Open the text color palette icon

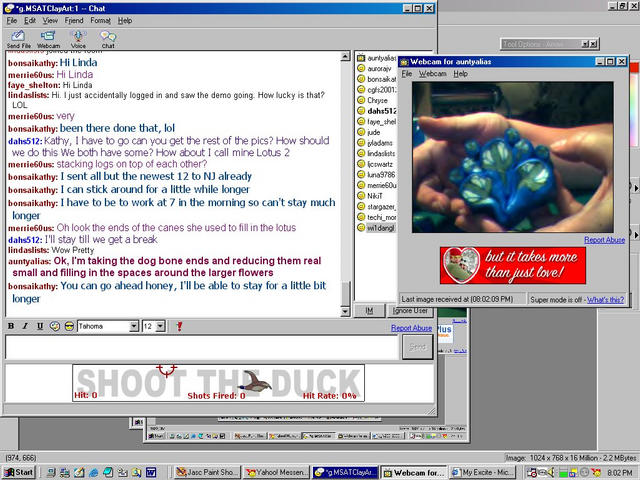[54, 326]
